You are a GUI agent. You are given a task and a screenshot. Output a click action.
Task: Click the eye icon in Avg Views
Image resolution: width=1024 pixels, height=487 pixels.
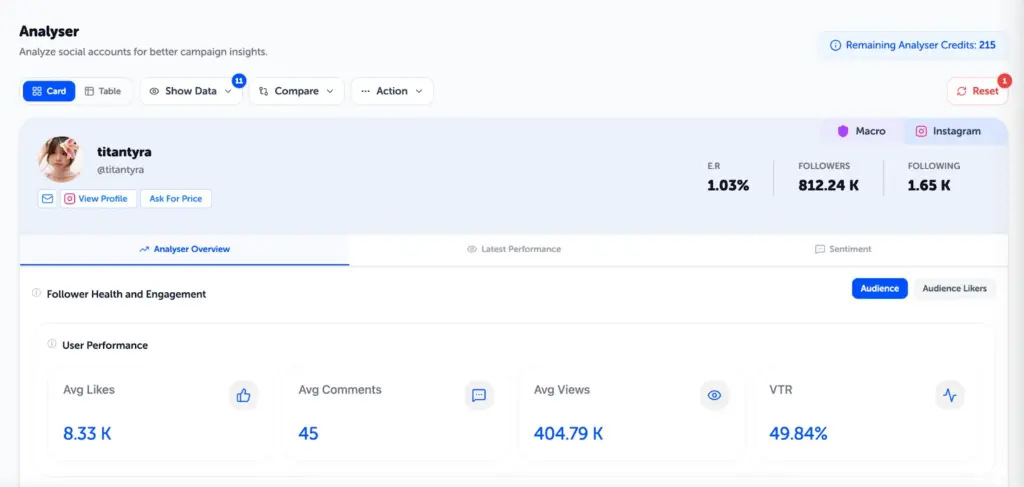click(x=714, y=395)
